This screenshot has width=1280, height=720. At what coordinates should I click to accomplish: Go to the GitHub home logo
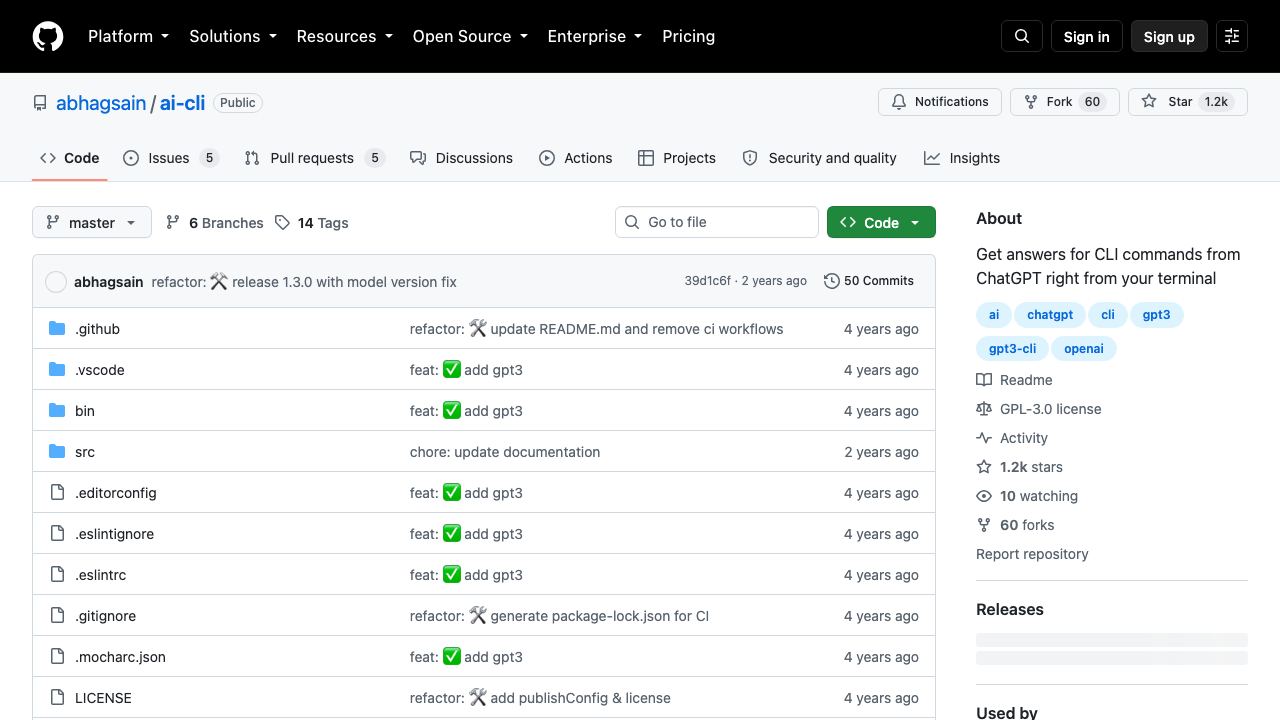click(48, 36)
